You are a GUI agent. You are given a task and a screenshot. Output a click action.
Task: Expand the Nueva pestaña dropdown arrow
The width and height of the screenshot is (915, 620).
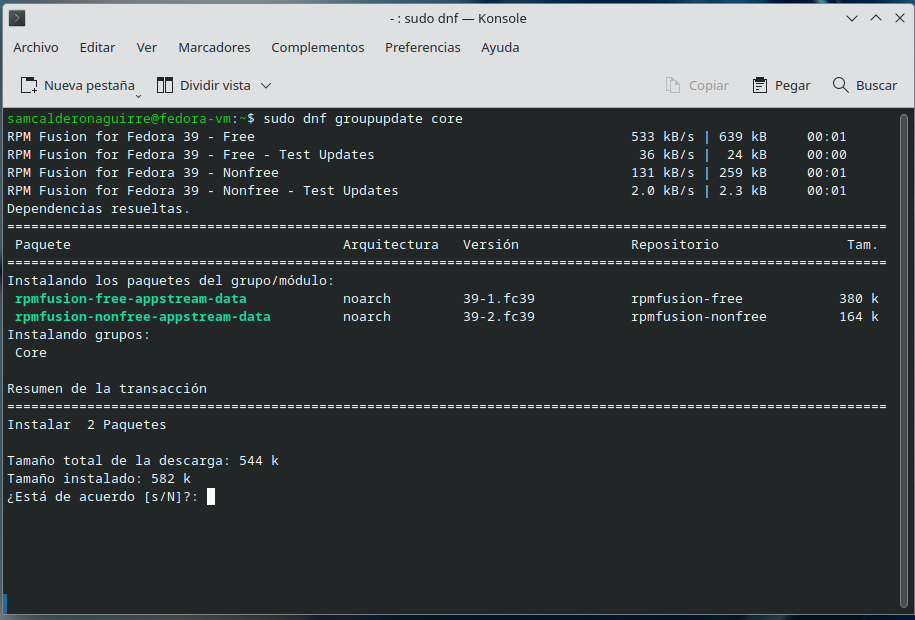[138, 94]
